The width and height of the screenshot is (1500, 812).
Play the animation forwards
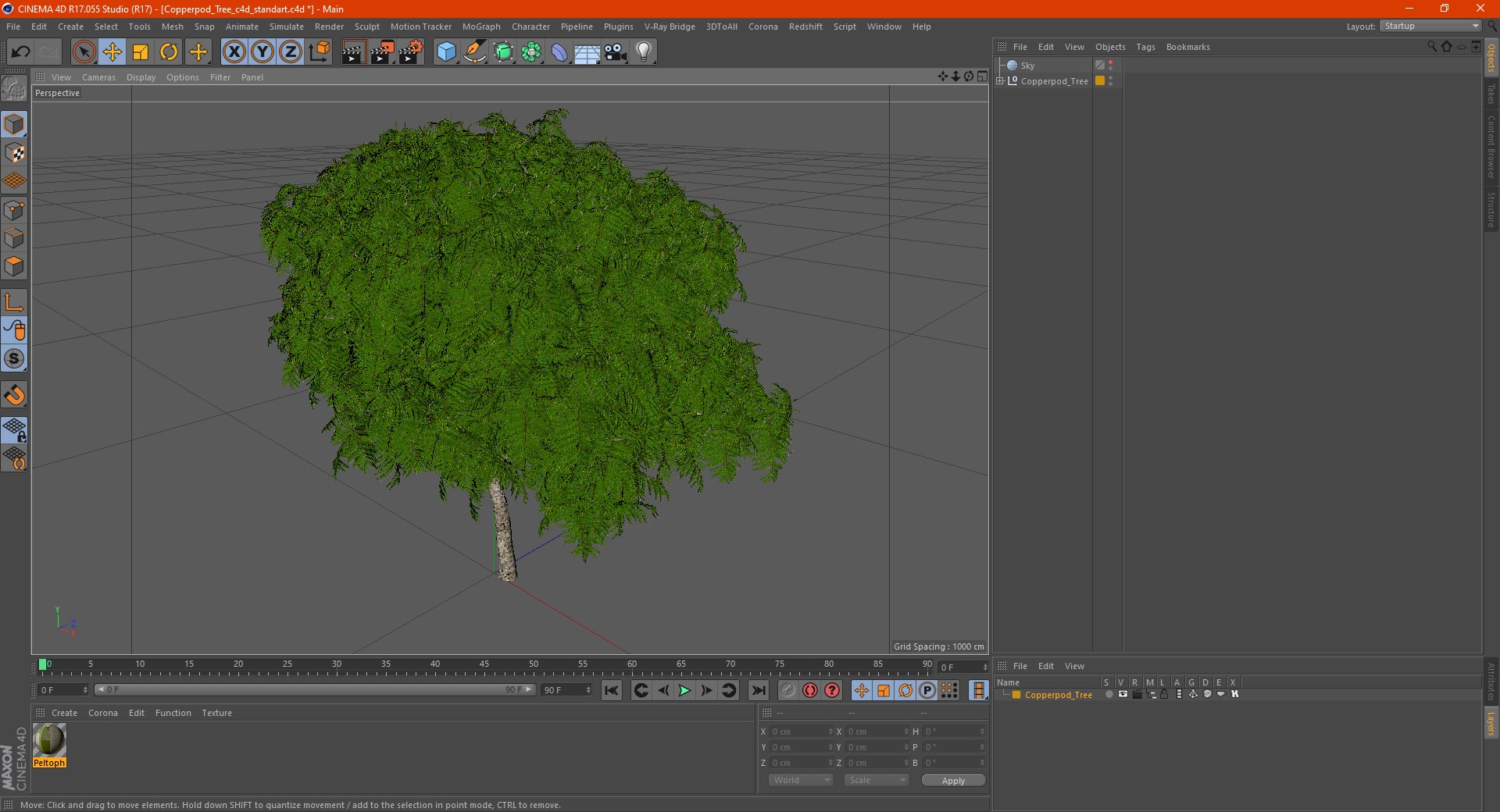[x=684, y=690]
